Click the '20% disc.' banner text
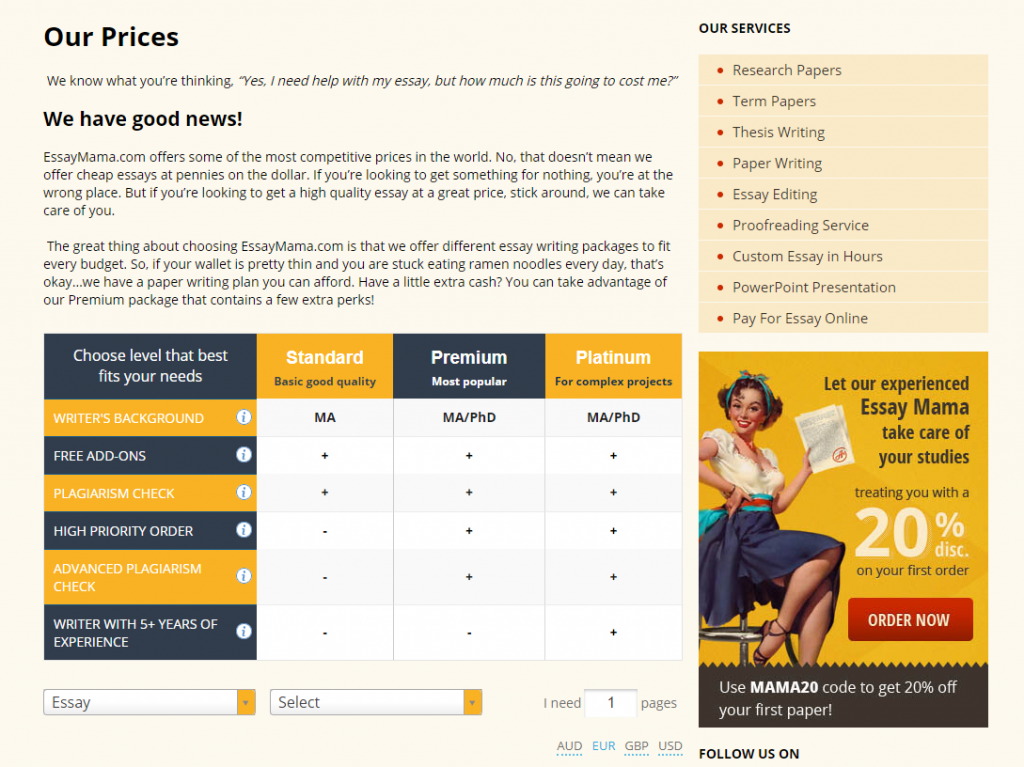The height and width of the screenshot is (767, 1024). [x=912, y=532]
